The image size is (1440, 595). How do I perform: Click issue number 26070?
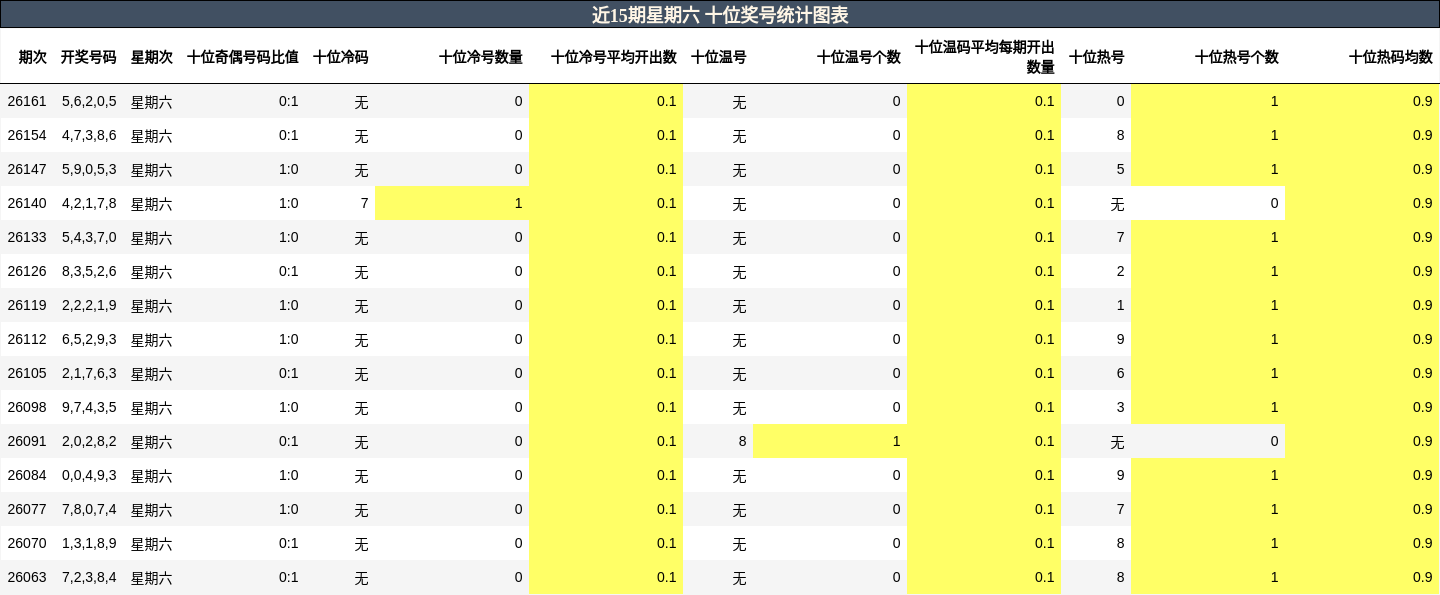click(x=27, y=543)
